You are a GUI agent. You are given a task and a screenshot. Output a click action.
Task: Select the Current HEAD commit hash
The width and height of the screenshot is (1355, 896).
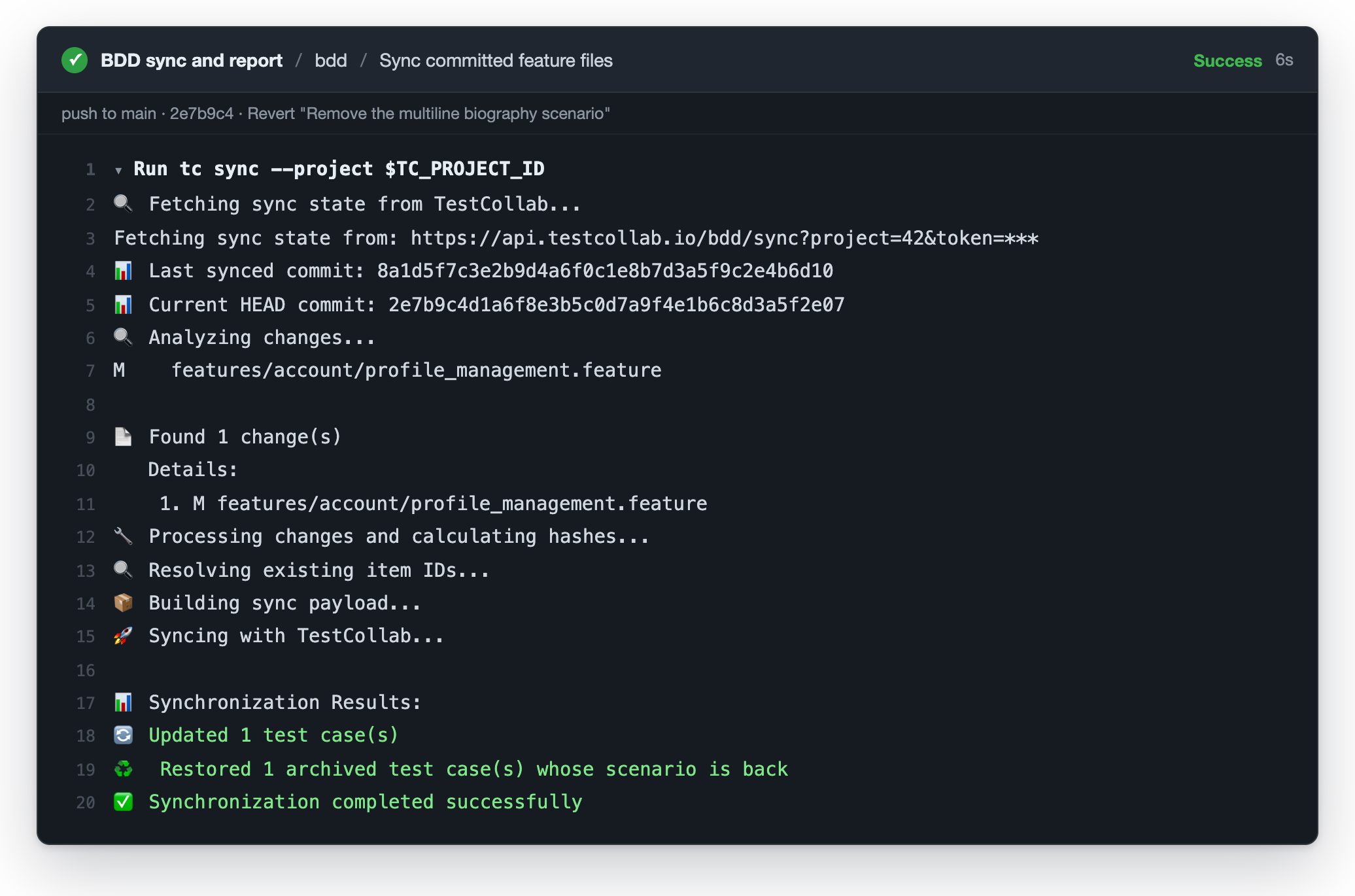click(x=617, y=304)
